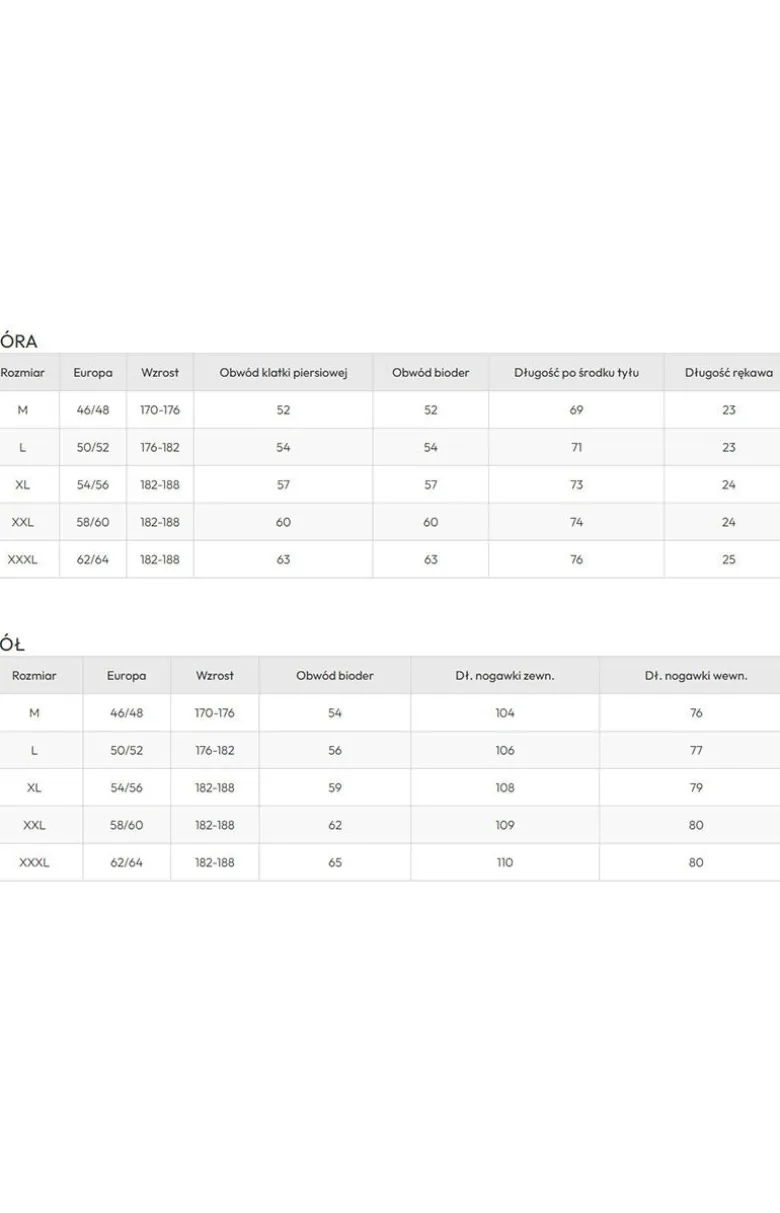Select the 50/52 cell in bottom table
The height and width of the screenshot is (1213, 780).
coord(127,750)
